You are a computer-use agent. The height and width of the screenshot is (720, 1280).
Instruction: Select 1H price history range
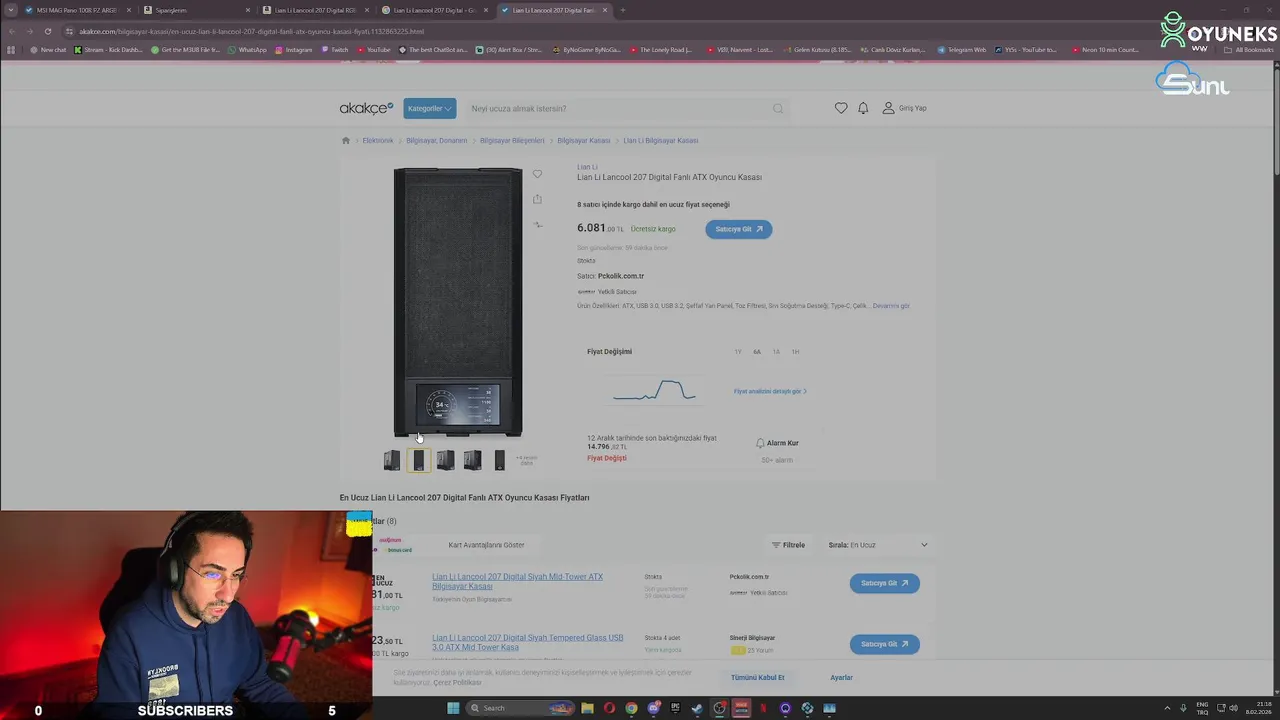(795, 352)
